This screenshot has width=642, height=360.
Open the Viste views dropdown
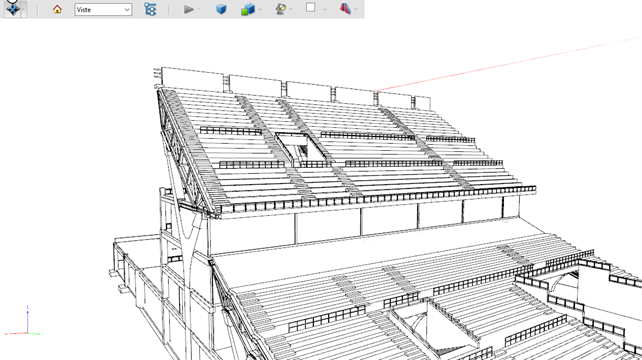click(103, 9)
